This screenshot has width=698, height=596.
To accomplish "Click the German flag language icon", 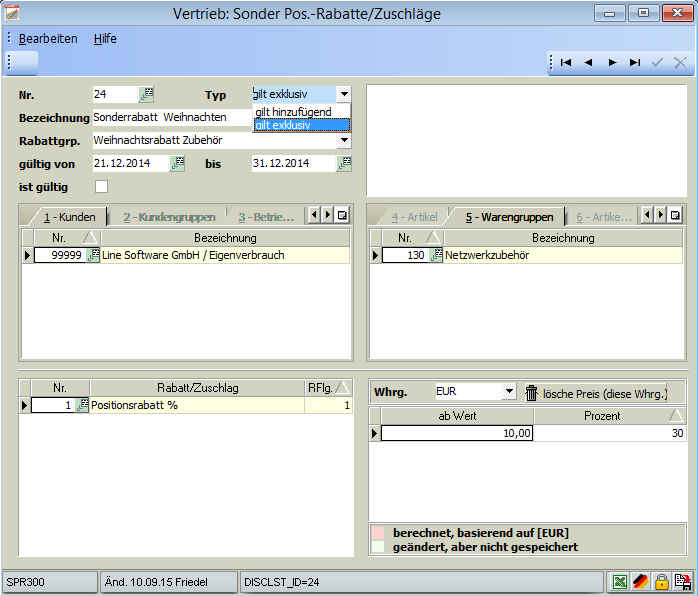I will point(641,582).
